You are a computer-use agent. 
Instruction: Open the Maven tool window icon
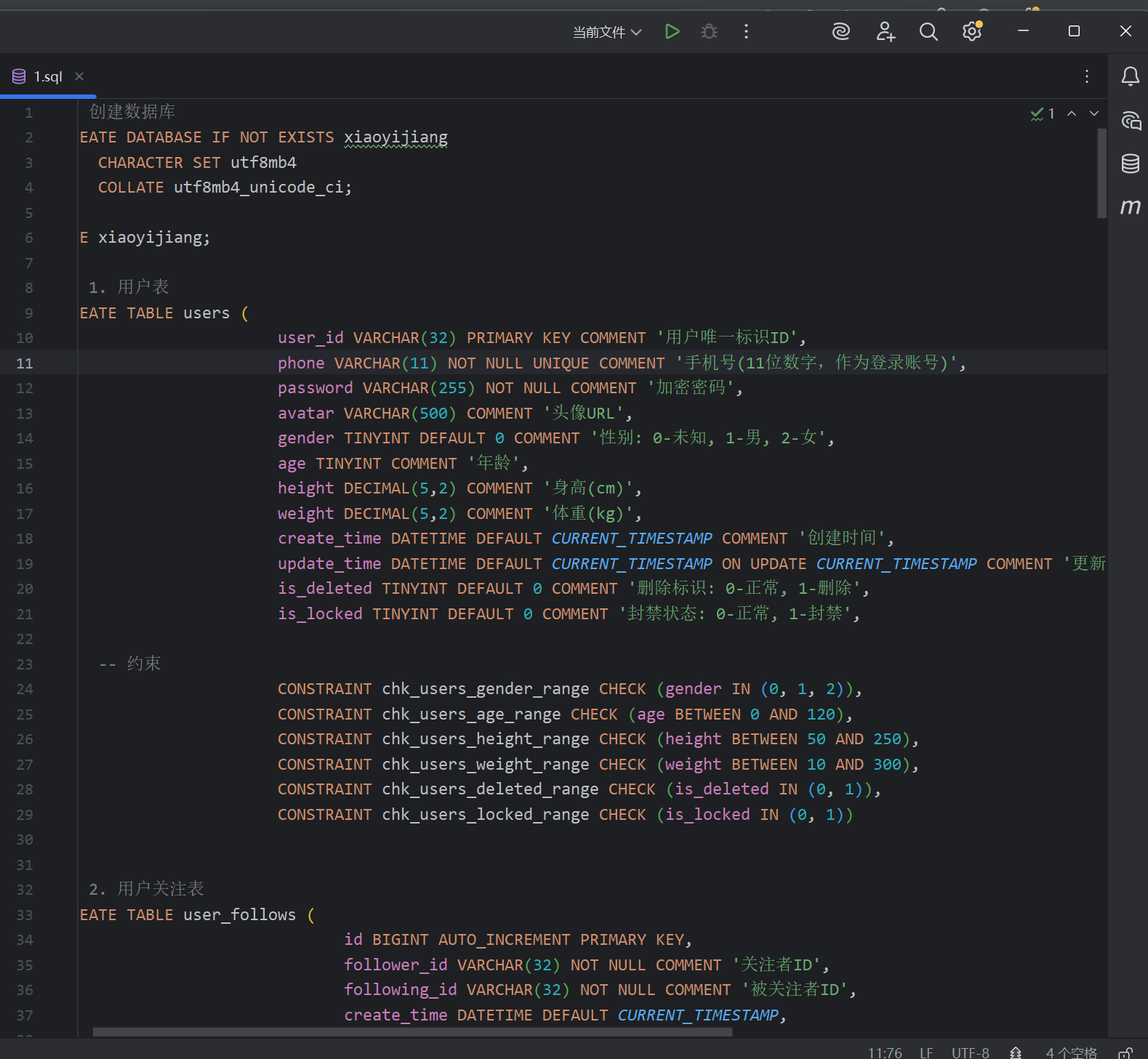point(1130,207)
